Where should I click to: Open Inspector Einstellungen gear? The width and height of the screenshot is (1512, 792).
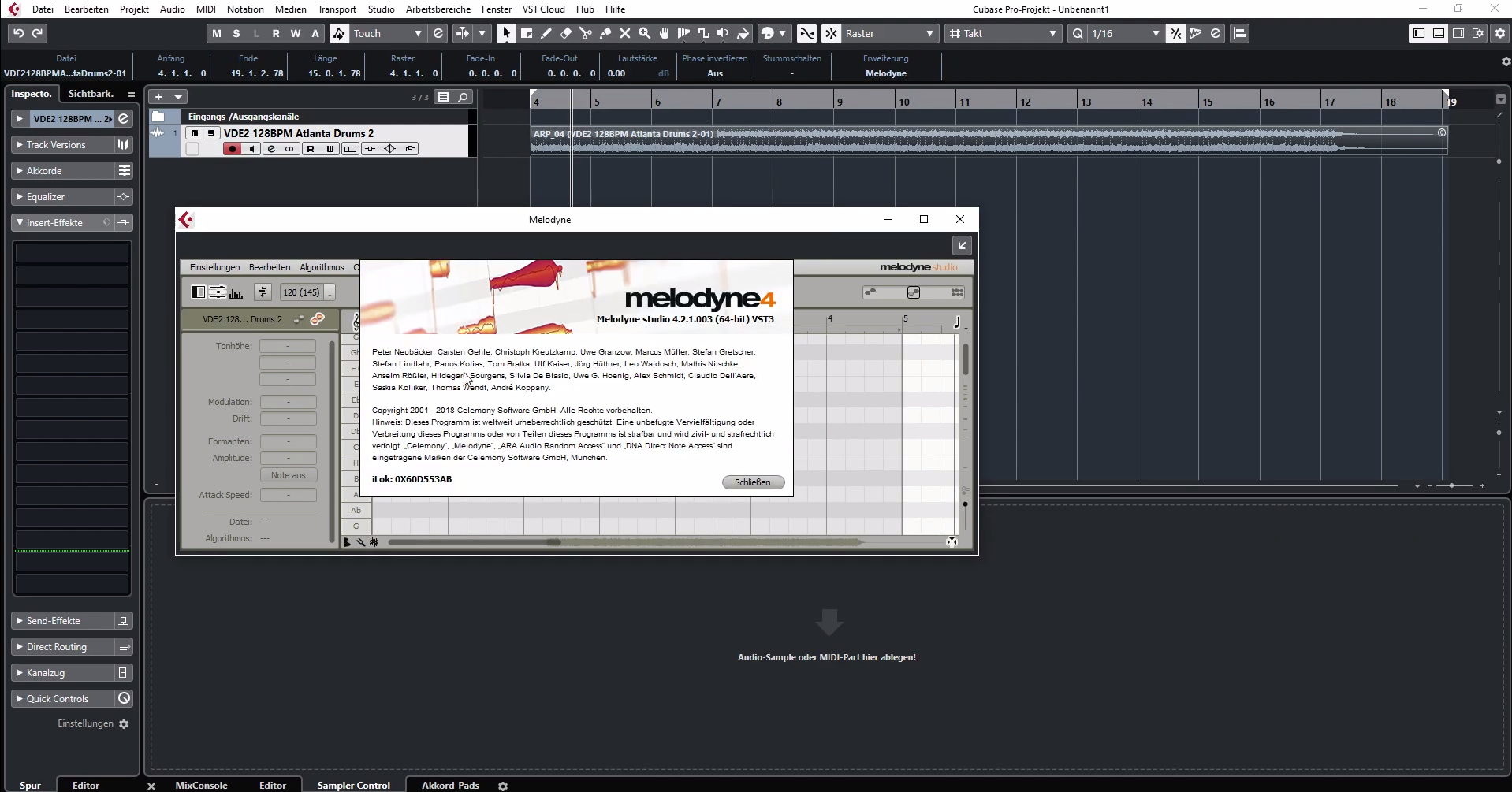(x=124, y=724)
